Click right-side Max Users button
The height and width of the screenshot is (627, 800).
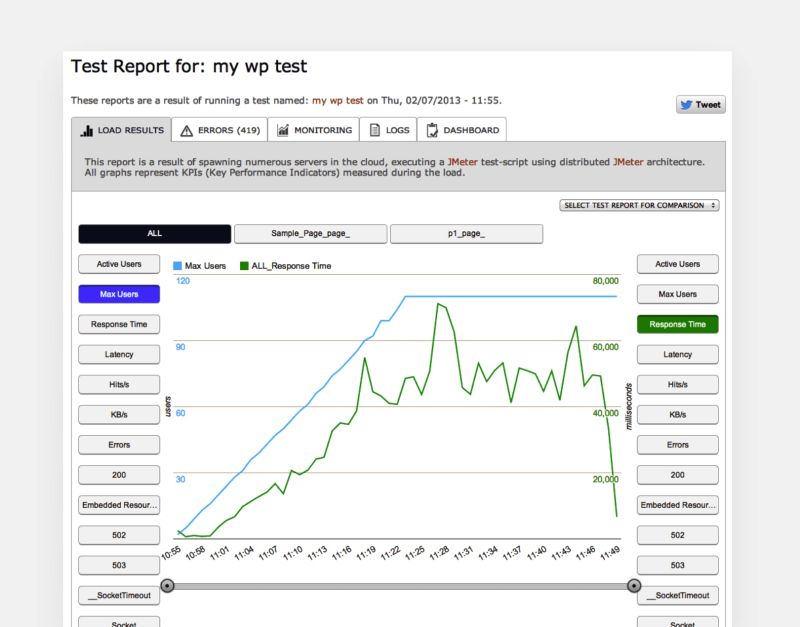(x=678, y=294)
